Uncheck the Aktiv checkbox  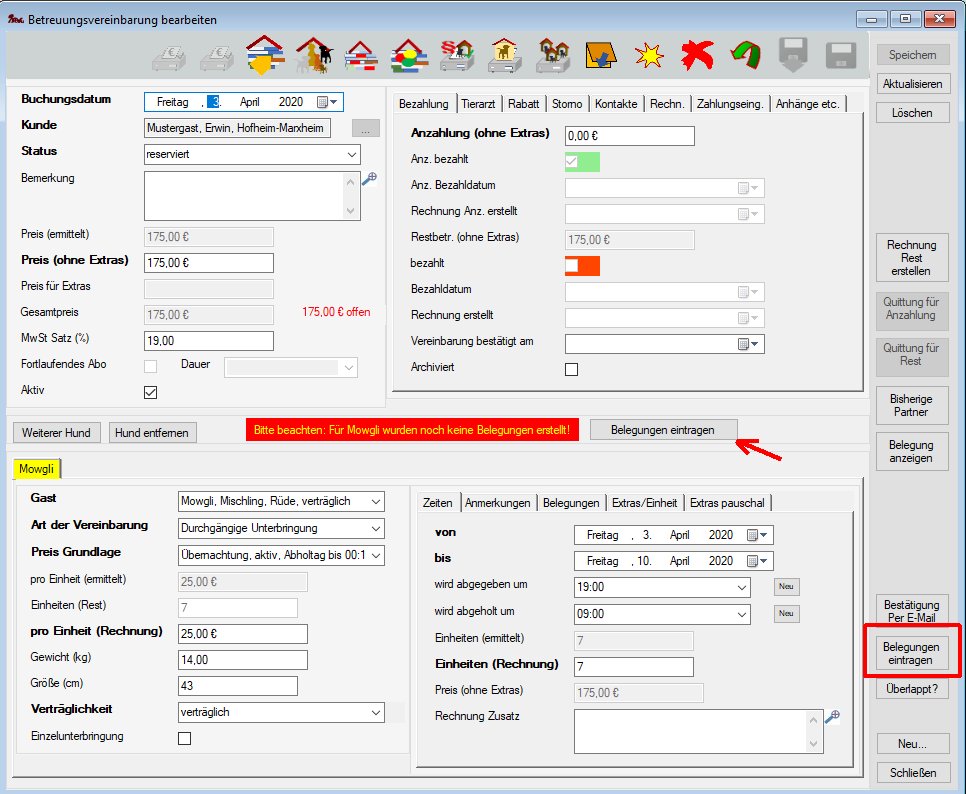151,392
